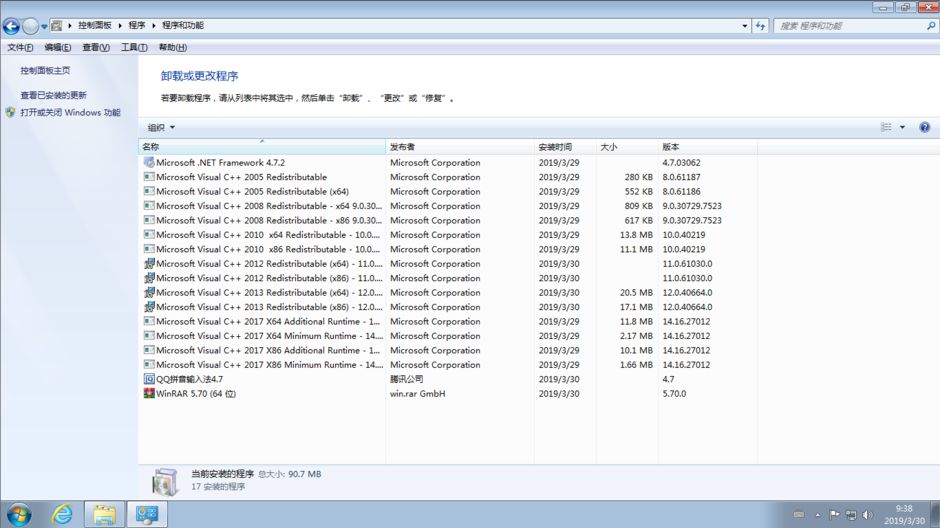Click Control Panel taskbar button

147,514
